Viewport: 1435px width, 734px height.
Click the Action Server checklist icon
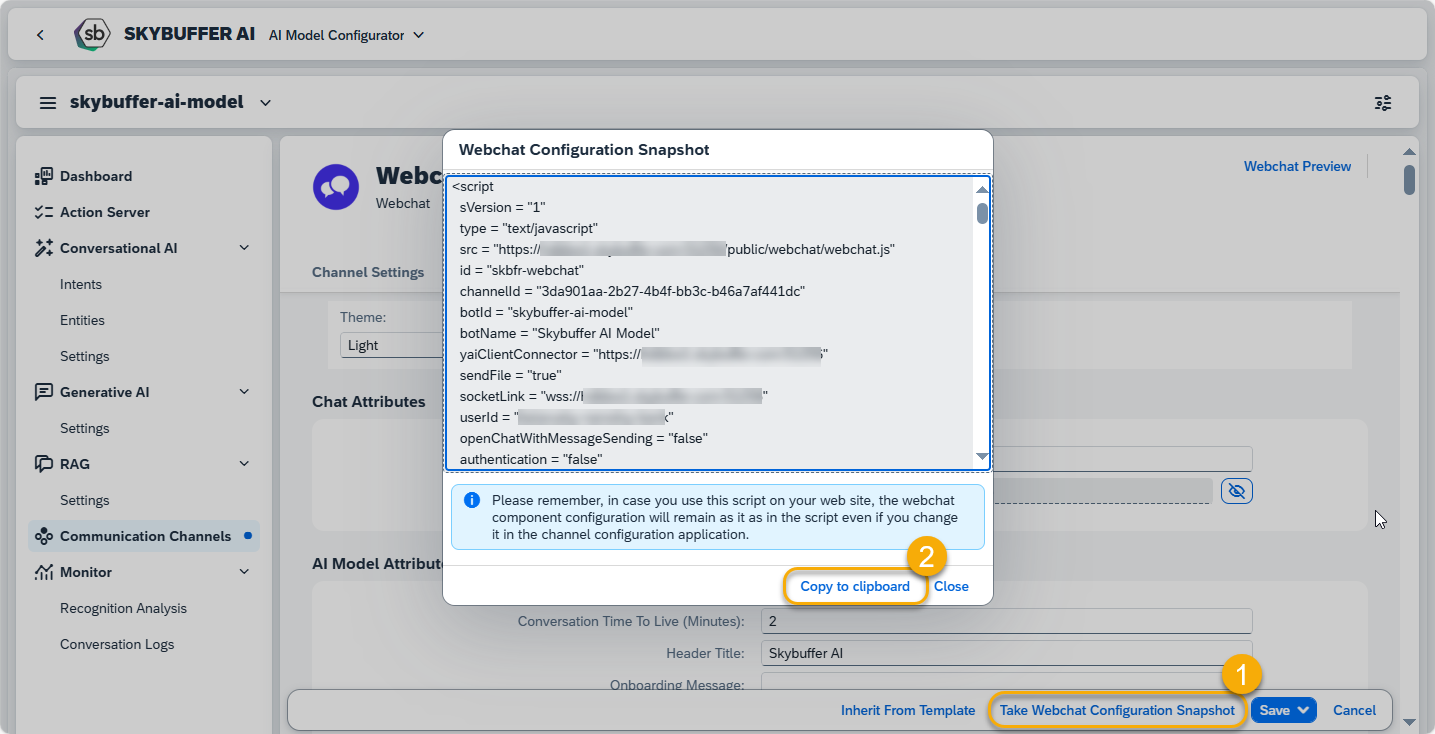point(44,212)
